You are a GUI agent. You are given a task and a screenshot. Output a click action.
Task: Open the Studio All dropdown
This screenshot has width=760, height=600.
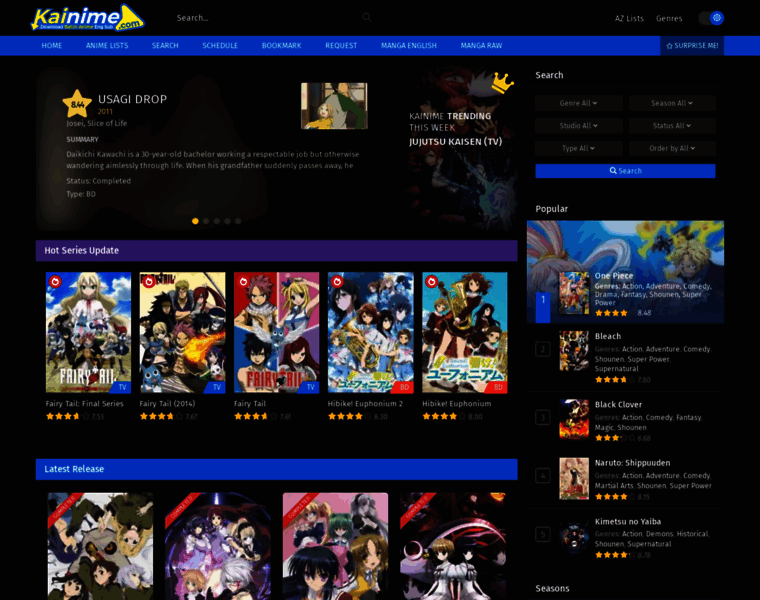coord(579,126)
